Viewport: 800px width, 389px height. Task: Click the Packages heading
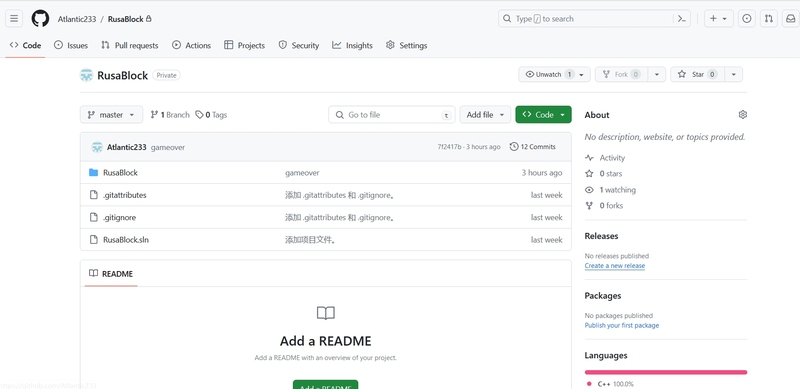pos(603,296)
